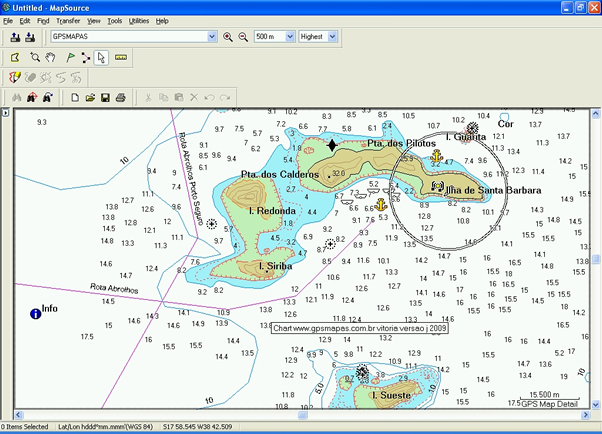The height and width of the screenshot is (434, 602).
Task: Toggle the Track Draw pencil tool
Action: tap(15, 77)
